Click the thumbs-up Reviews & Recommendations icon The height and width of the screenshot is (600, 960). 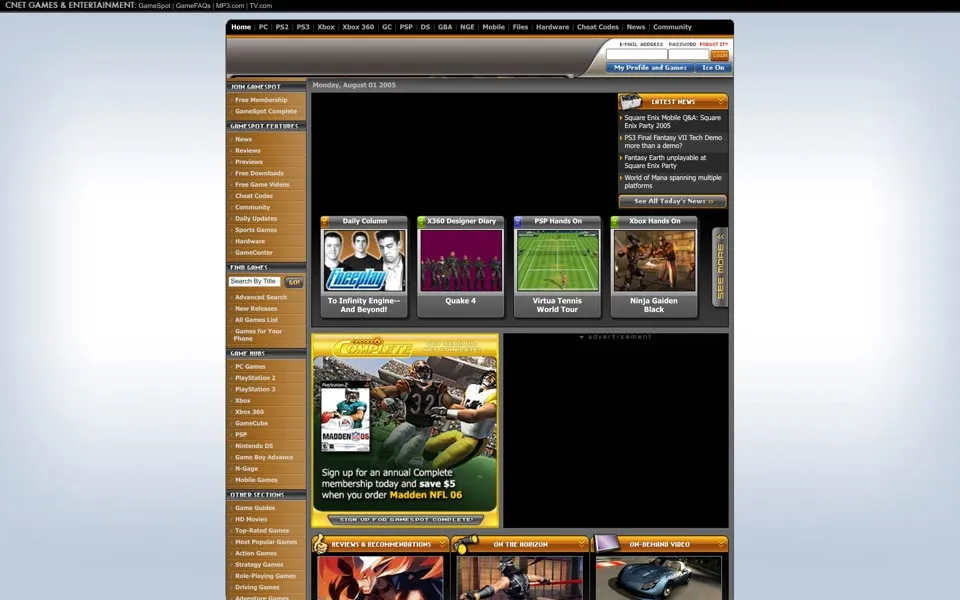320,544
